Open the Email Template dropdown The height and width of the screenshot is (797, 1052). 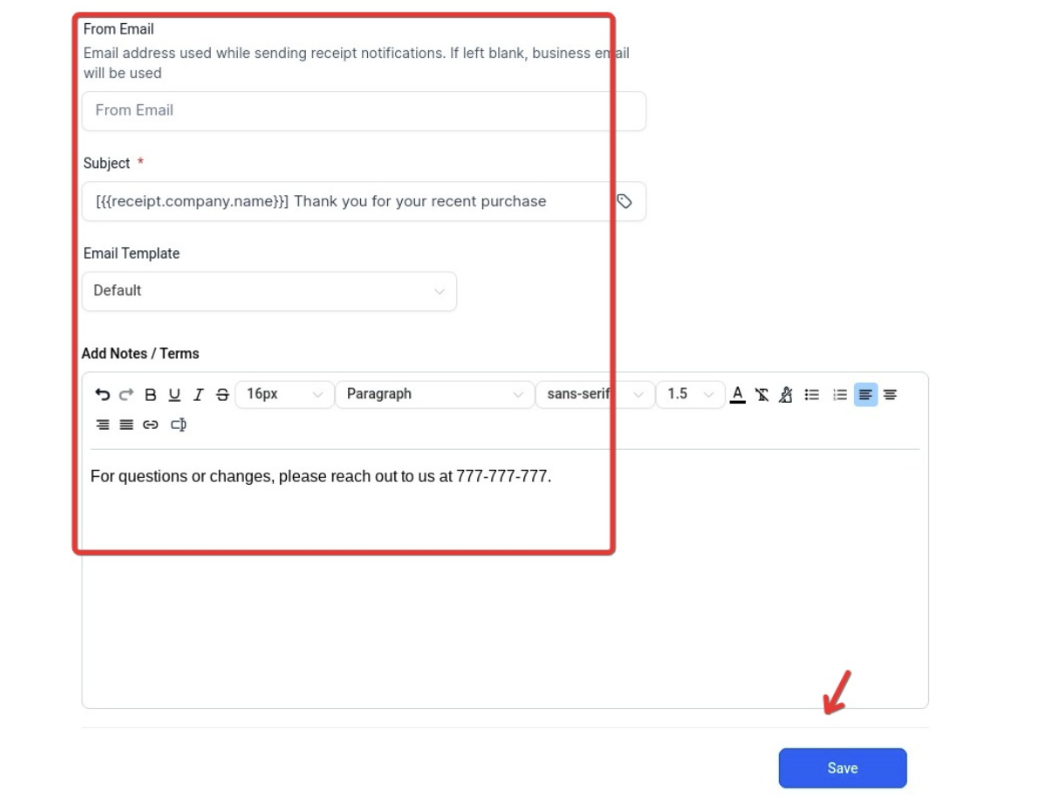click(270, 291)
